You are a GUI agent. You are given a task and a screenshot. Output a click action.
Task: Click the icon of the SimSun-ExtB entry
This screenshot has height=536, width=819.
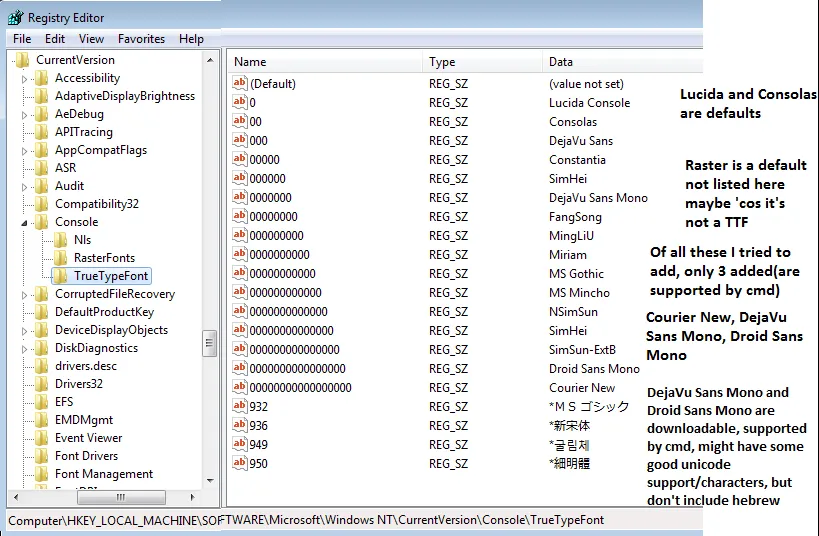coord(240,349)
